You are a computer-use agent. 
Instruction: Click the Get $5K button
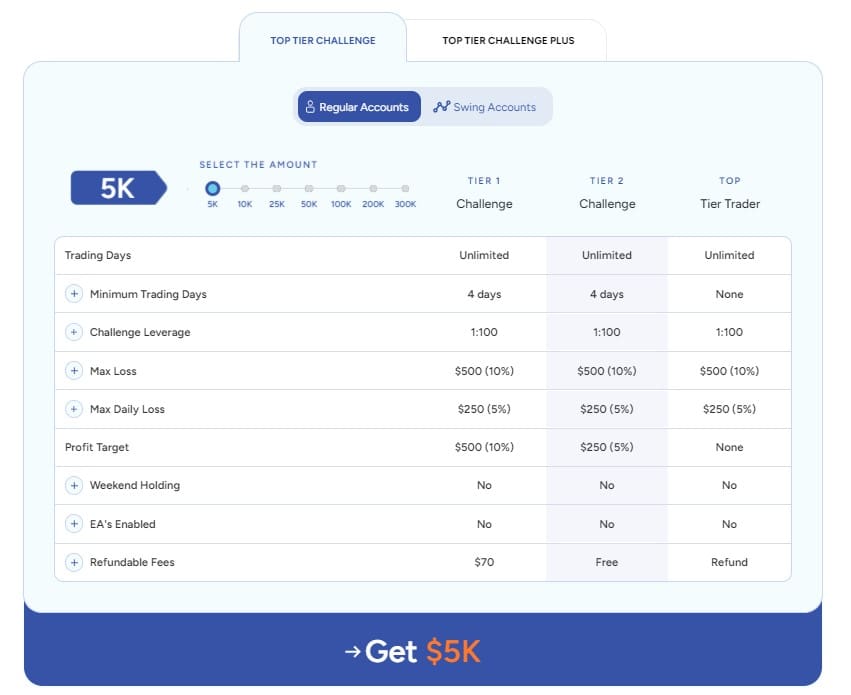[422, 652]
